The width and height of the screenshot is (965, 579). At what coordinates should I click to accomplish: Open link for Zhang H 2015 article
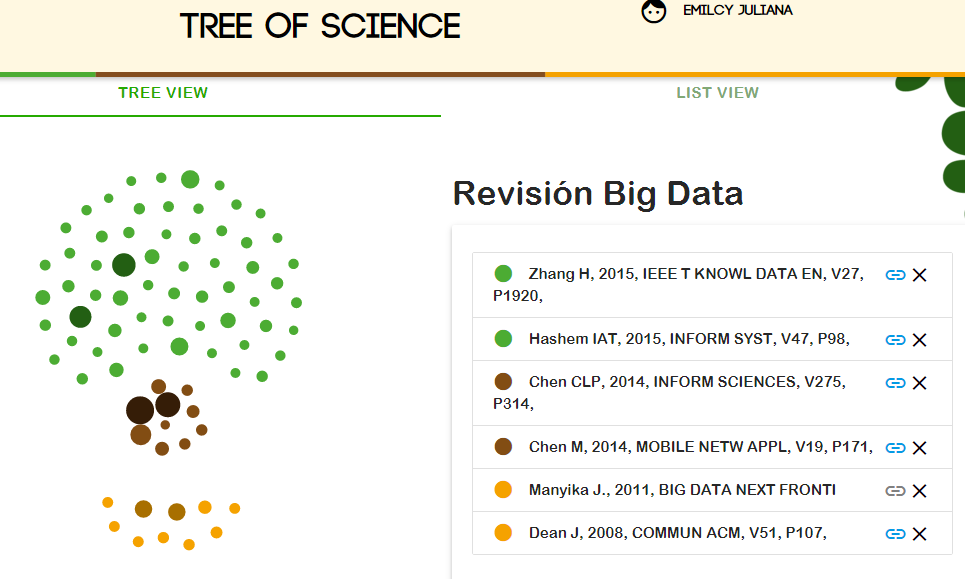[x=895, y=275]
